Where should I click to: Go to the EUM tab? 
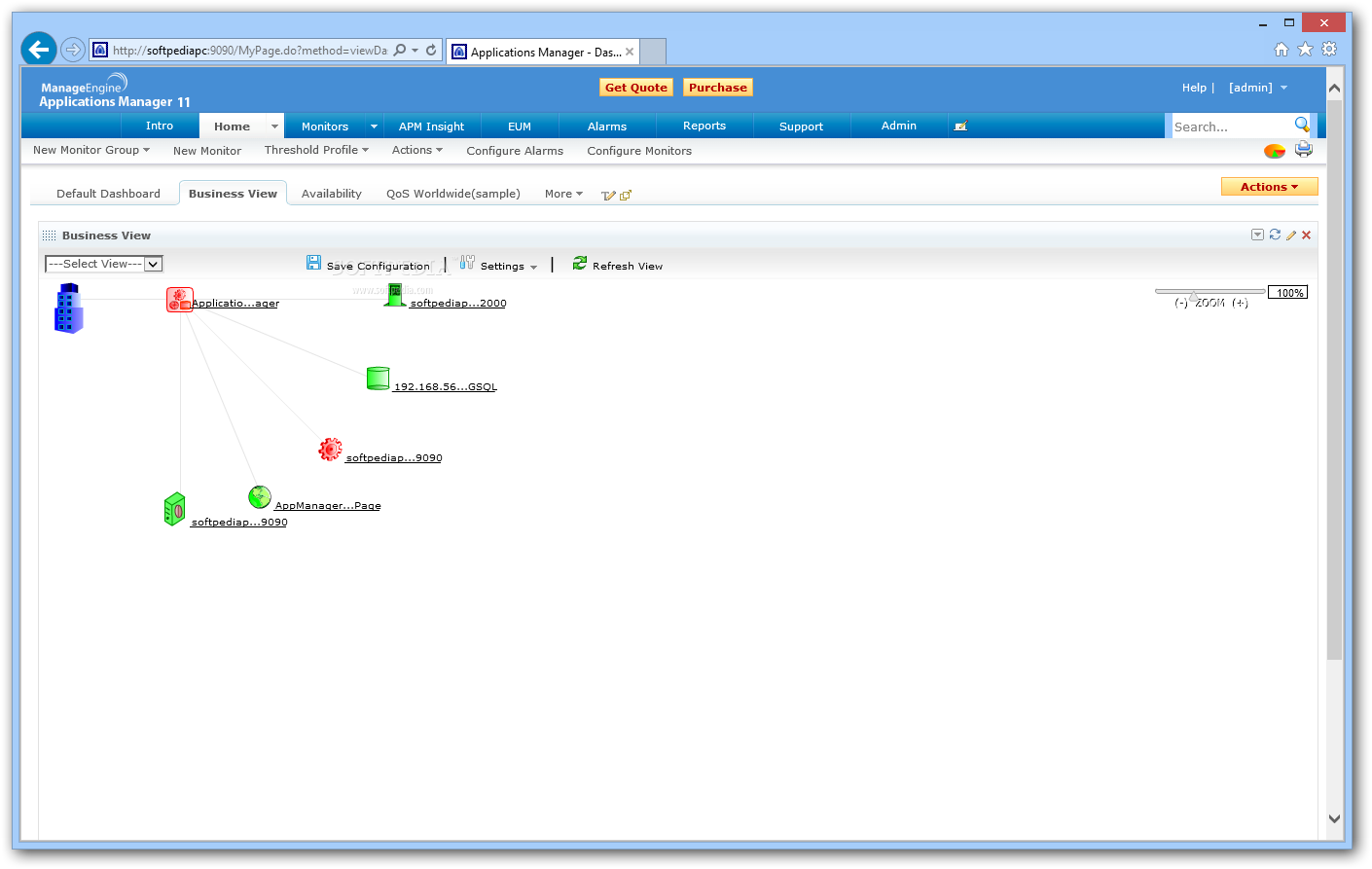coord(520,127)
